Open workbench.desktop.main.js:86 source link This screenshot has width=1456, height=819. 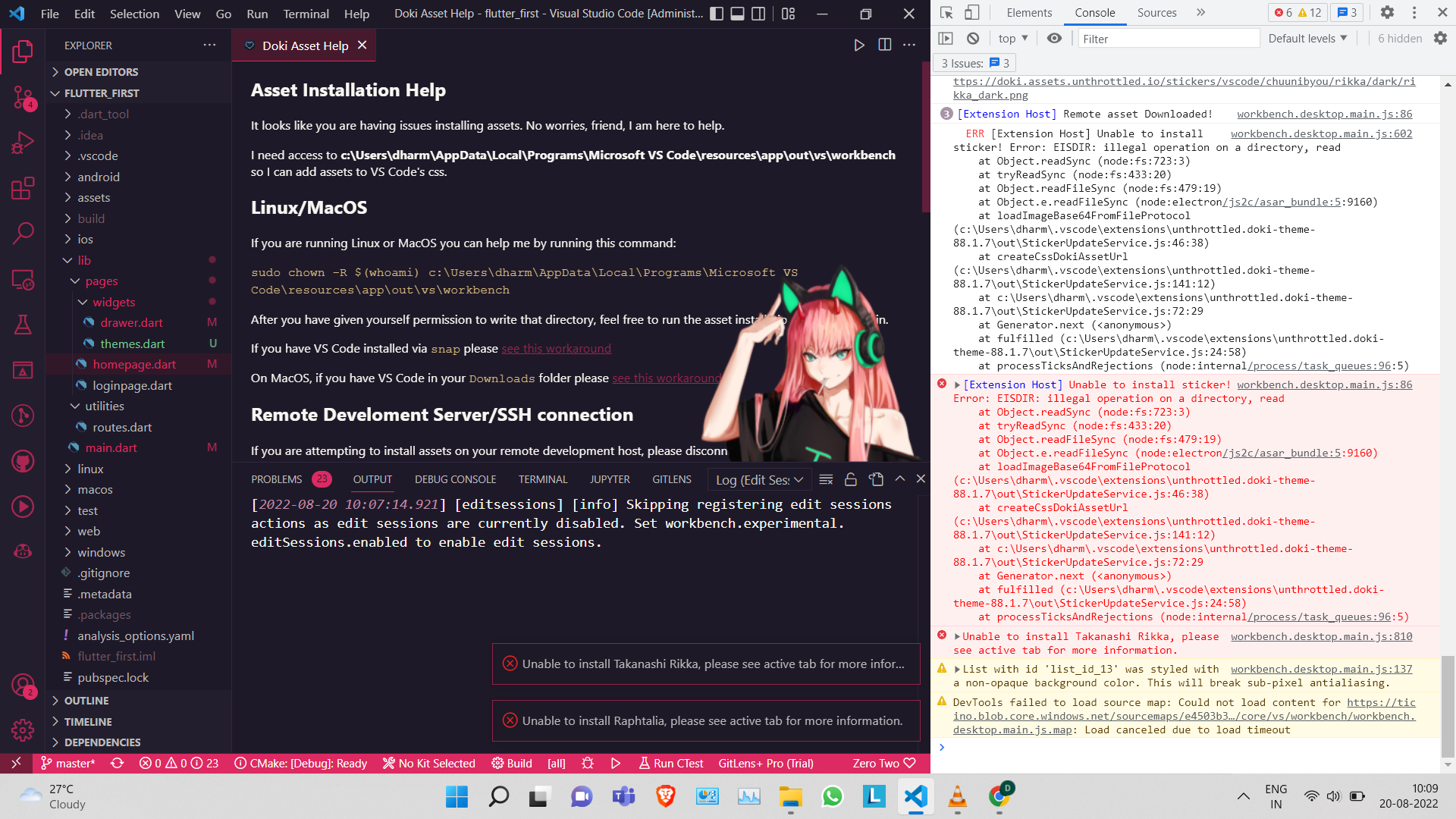coord(1324,114)
